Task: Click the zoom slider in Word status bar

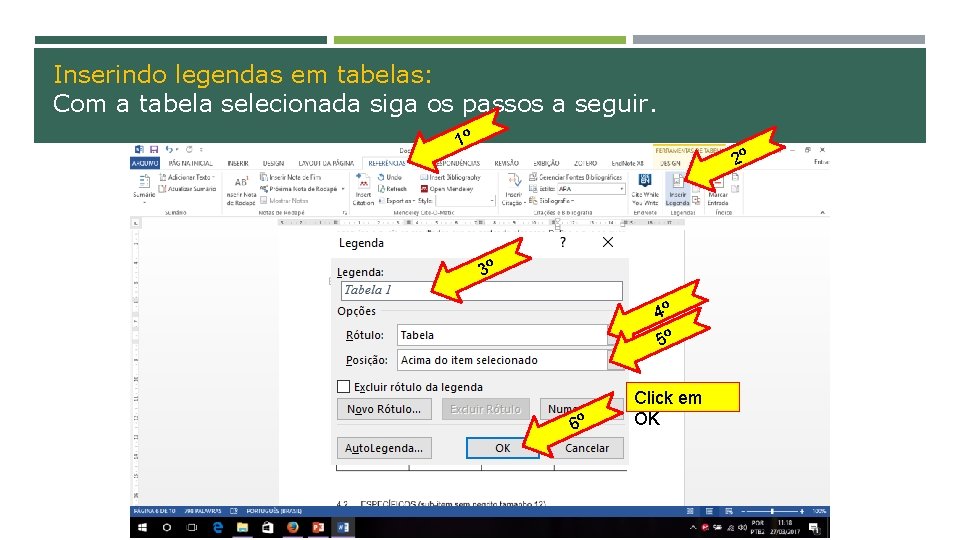Action: [771, 511]
